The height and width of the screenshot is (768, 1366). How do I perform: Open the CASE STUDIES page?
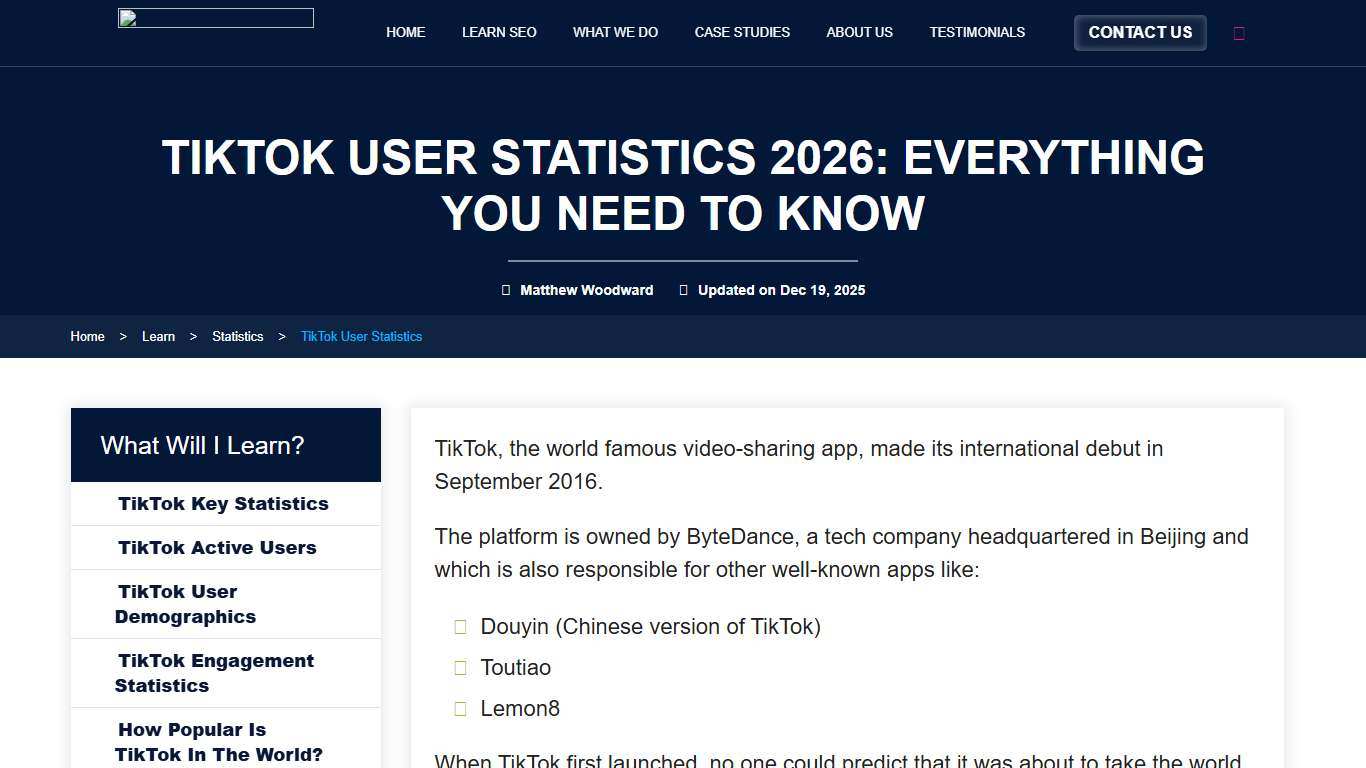pyautogui.click(x=742, y=32)
